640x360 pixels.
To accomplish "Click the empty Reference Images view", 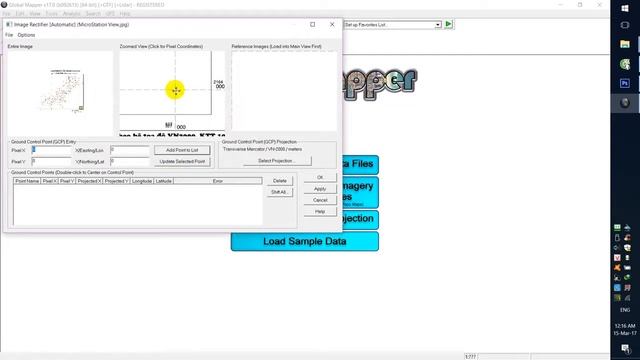I will coord(284,91).
